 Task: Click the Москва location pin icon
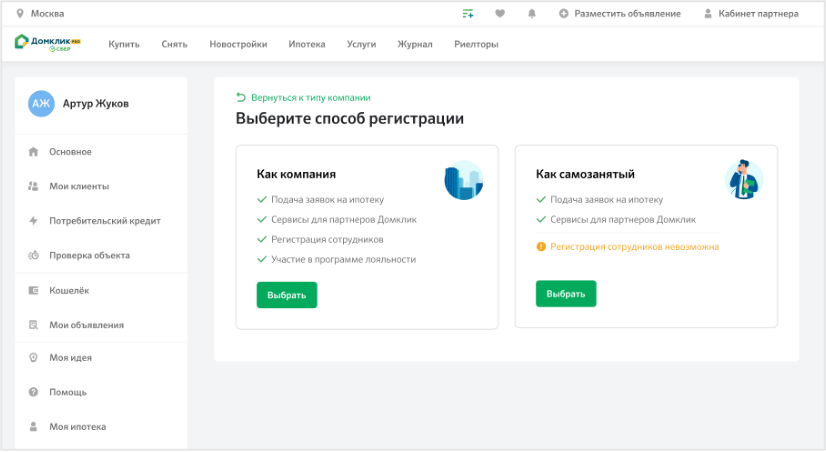pos(21,14)
